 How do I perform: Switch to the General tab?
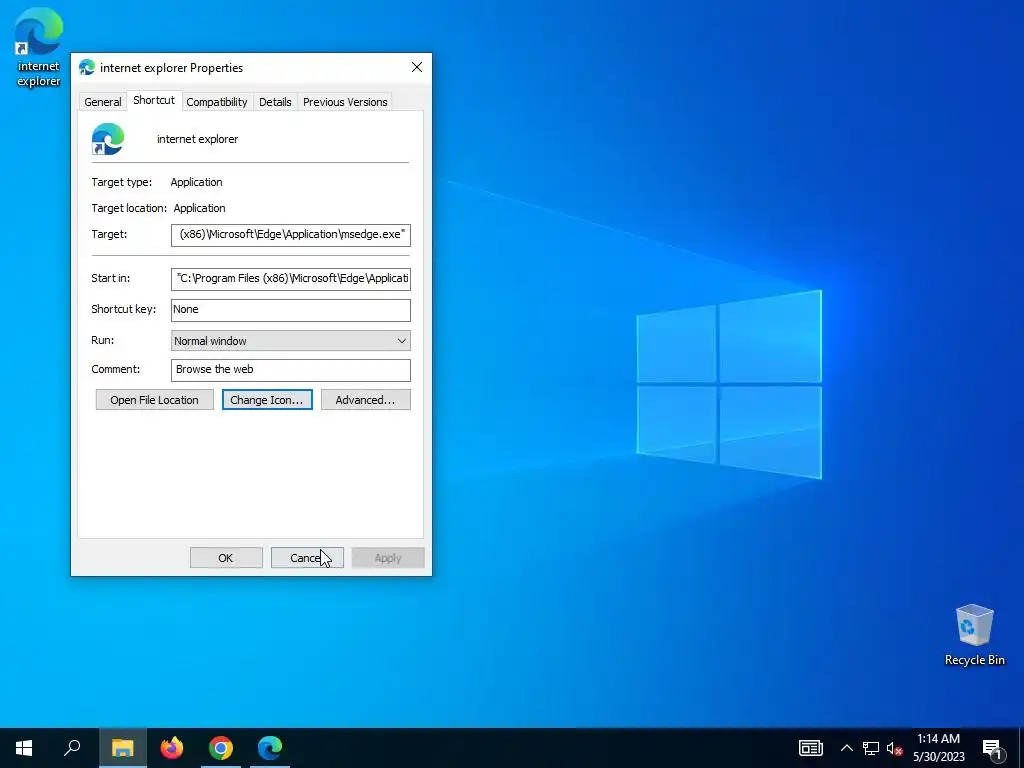click(103, 102)
